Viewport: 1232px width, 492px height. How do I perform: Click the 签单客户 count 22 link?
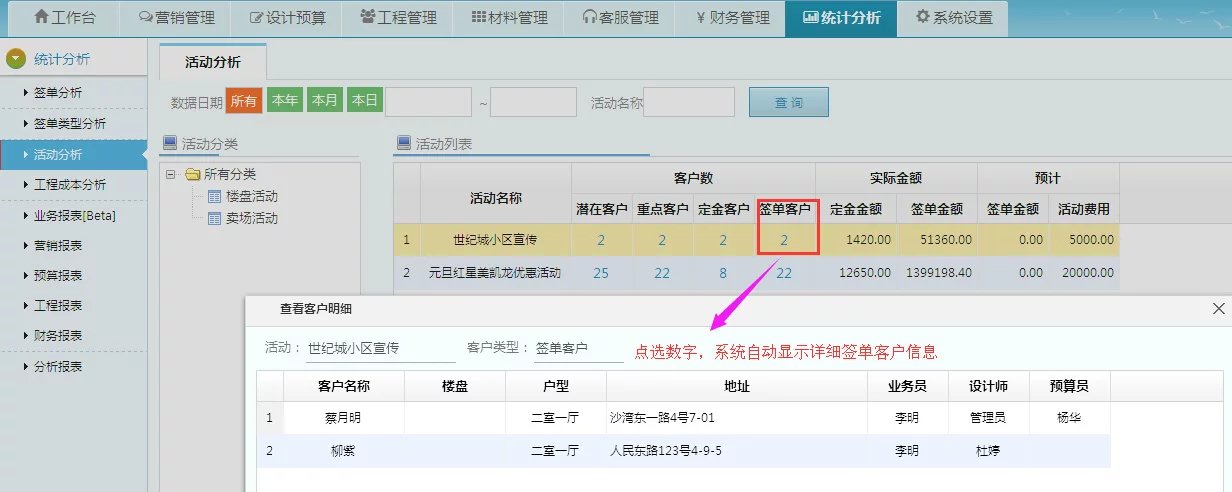(784, 273)
